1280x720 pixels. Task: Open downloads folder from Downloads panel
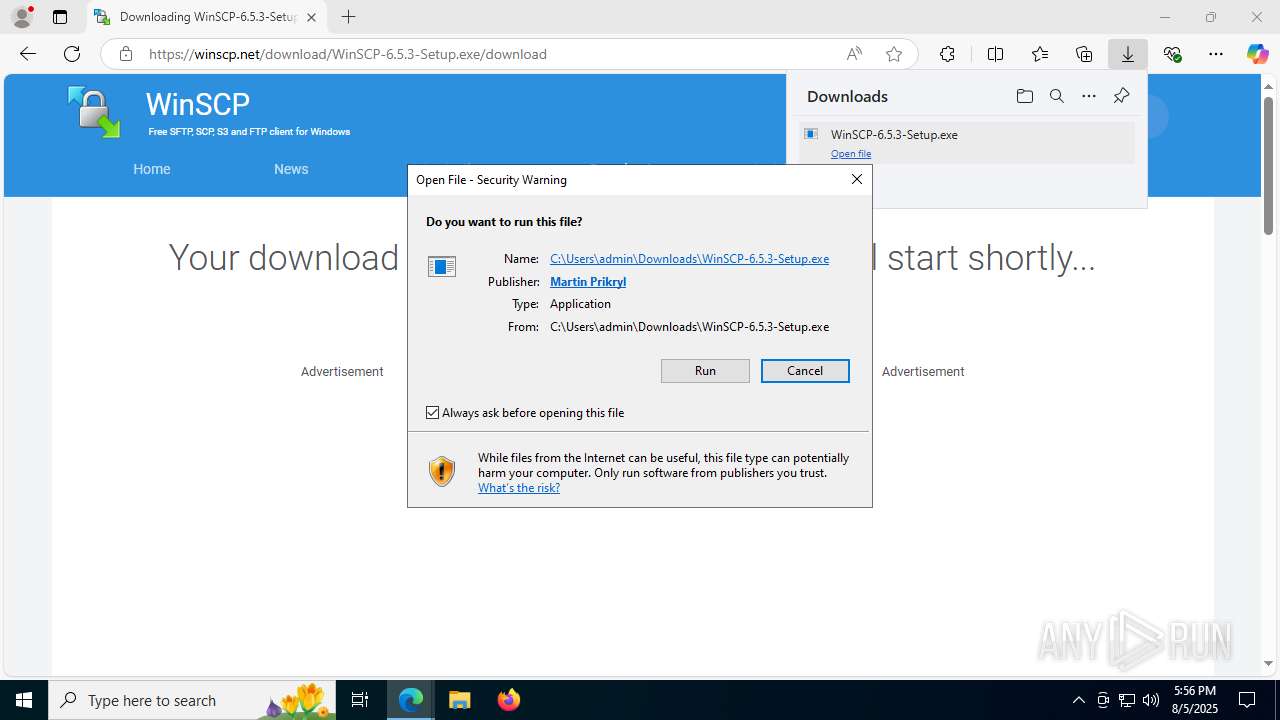coord(1024,96)
